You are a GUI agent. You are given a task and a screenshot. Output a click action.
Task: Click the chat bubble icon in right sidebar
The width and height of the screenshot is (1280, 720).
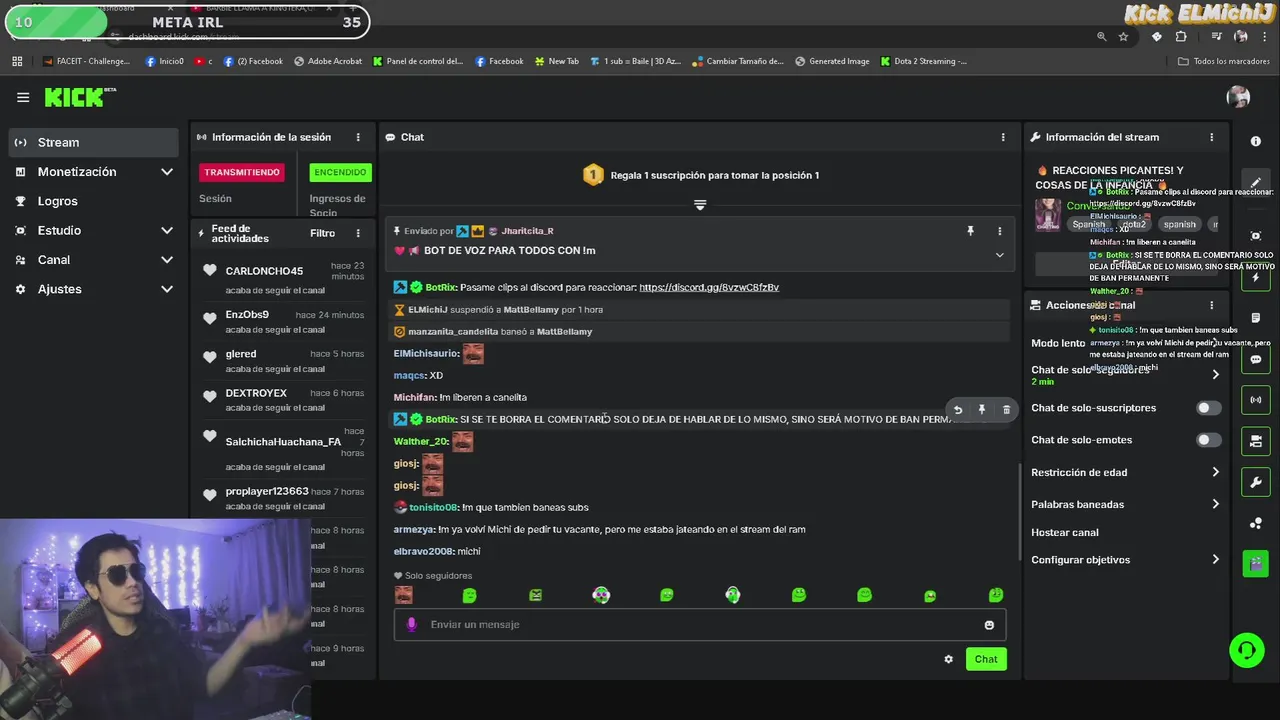pyautogui.click(x=1256, y=359)
